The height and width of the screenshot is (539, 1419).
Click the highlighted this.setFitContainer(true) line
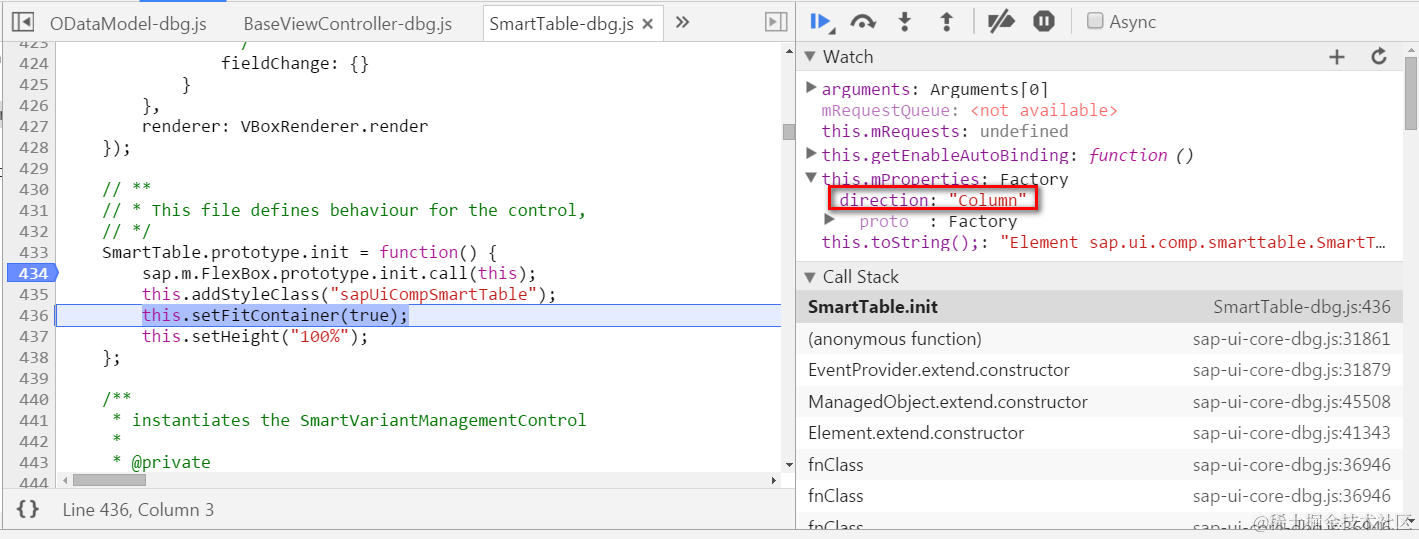(x=275, y=315)
